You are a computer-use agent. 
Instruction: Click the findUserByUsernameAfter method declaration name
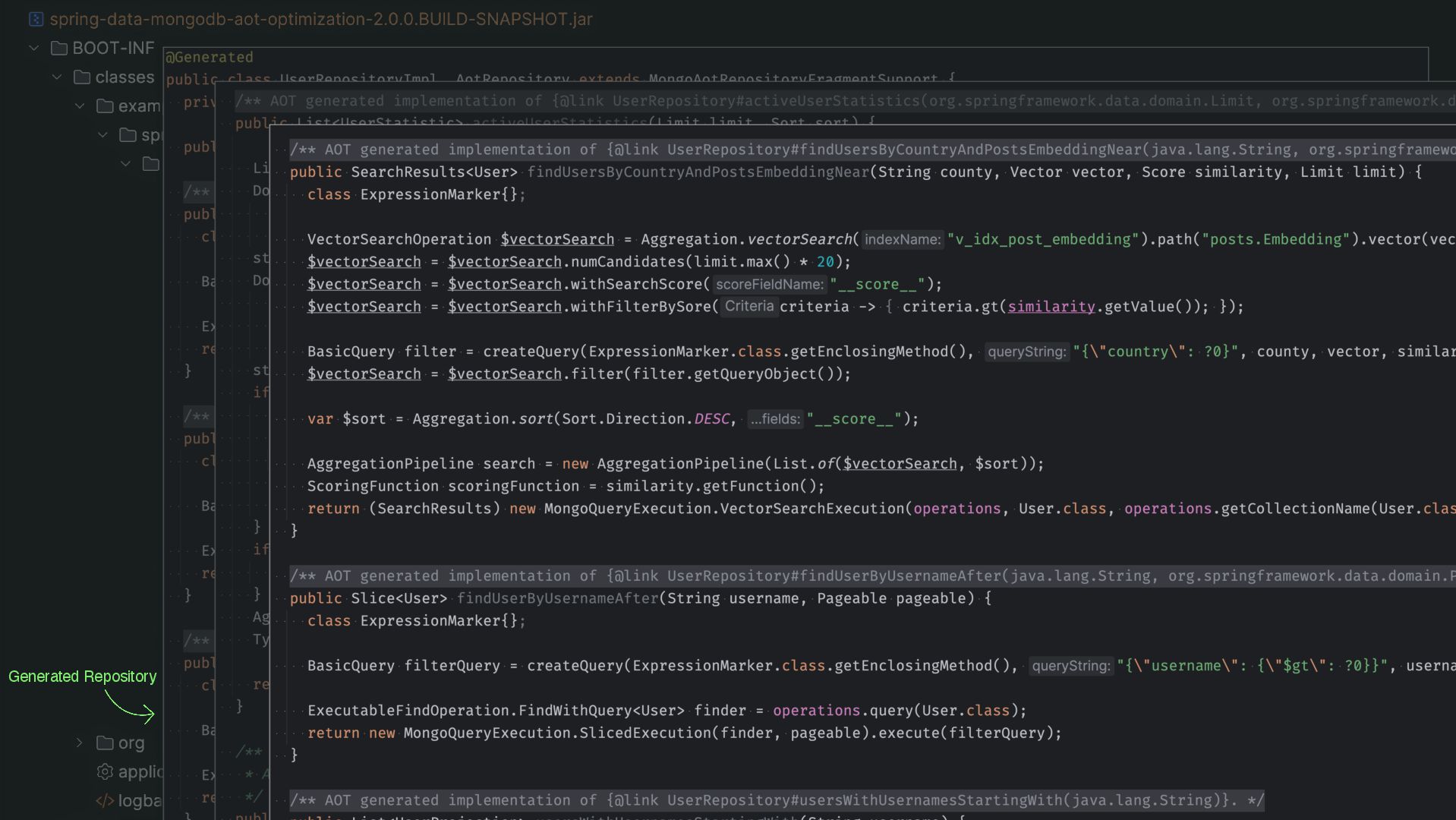point(557,598)
